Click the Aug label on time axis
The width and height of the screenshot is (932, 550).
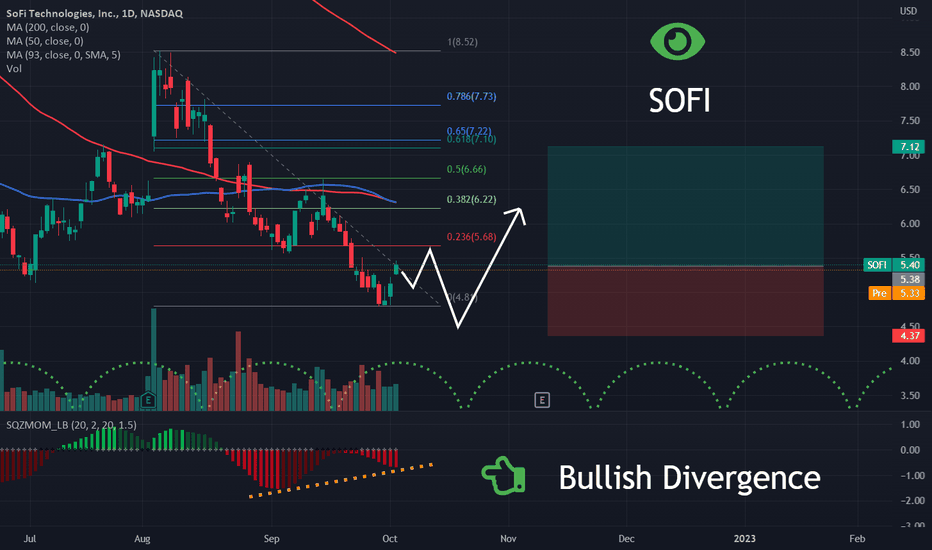[142, 539]
